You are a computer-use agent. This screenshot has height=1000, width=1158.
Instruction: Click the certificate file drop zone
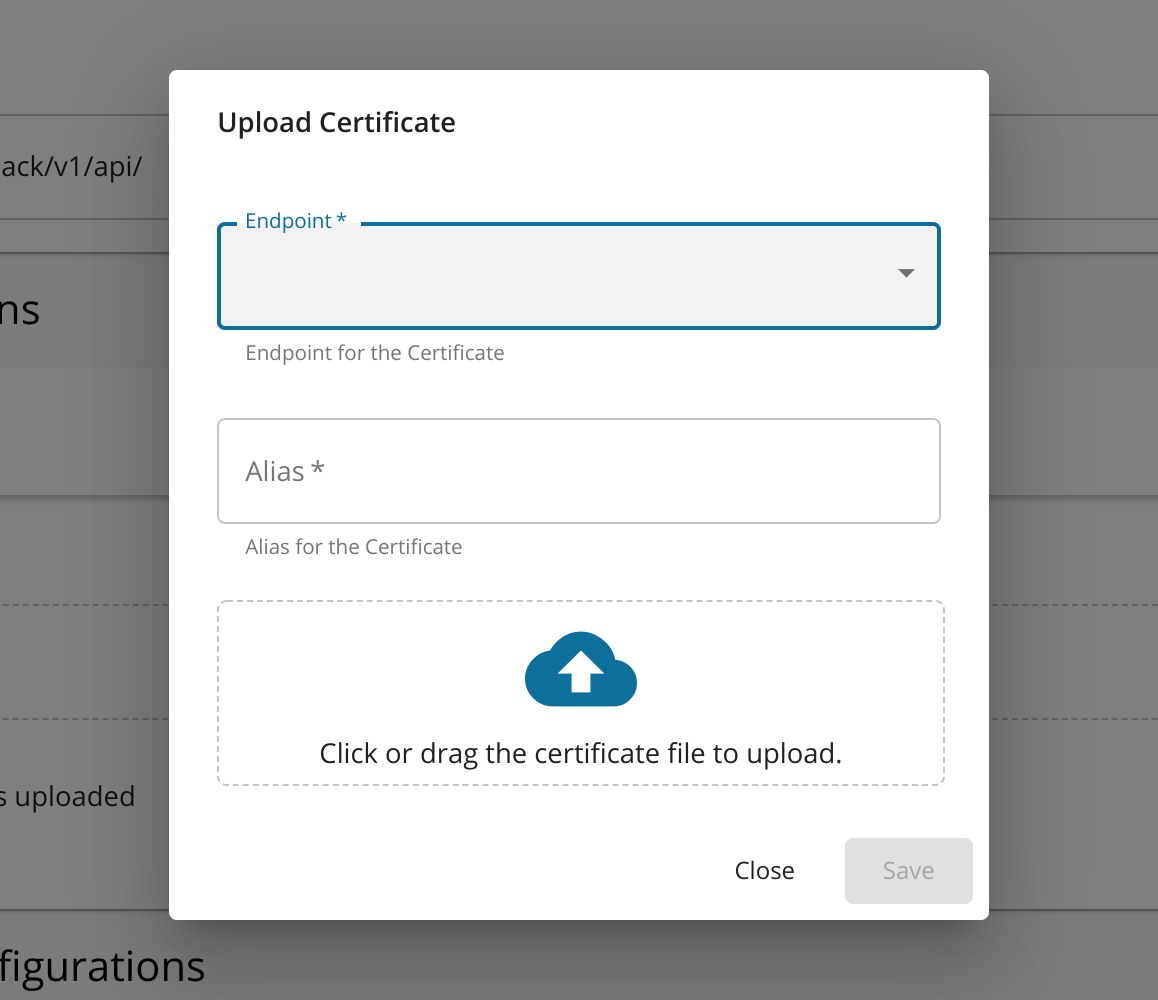(x=580, y=692)
